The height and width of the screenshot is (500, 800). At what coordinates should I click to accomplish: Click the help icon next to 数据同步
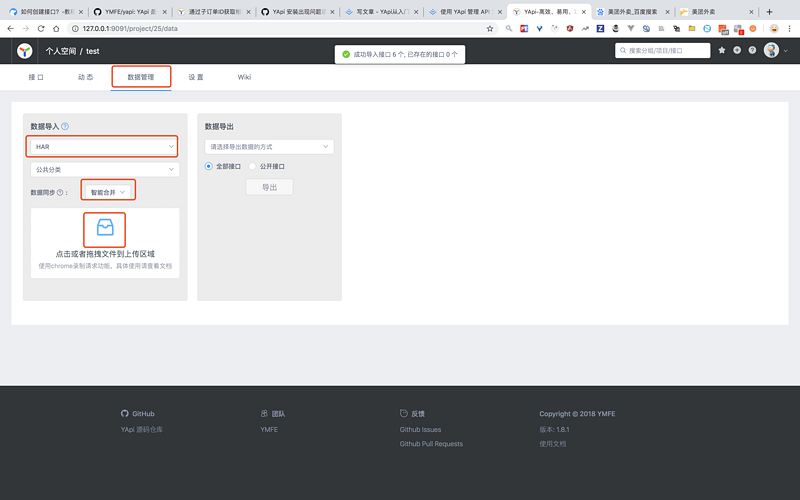[x=60, y=192]
